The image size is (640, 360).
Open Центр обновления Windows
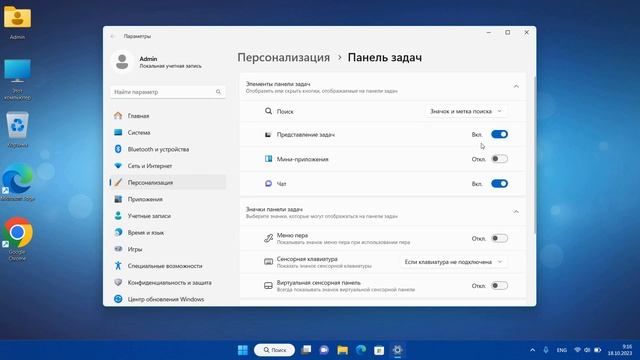[168, 299]
